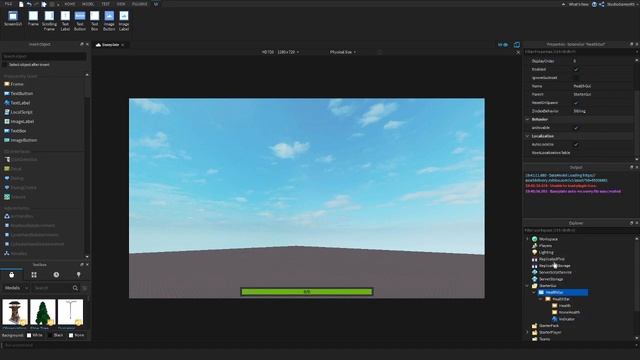The width and height of the screenshot is (640, 360).
Task: Select the ServerStorage icon in Explorer
Action: click(x=534, y=279)
